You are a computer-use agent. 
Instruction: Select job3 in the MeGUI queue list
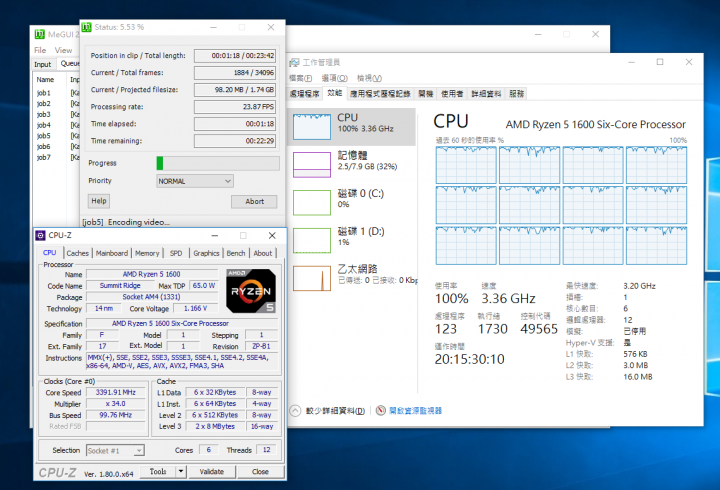click(x=44, y=114)
